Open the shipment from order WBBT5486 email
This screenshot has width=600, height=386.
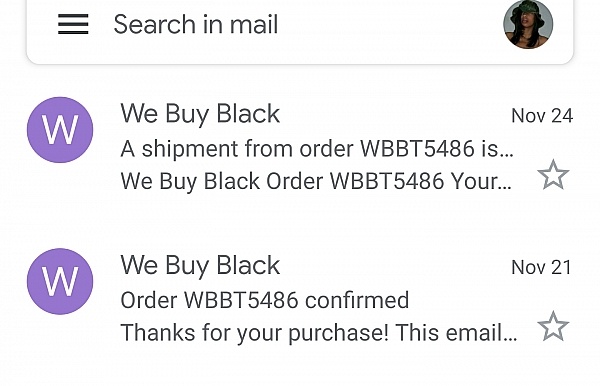point(300,147)
